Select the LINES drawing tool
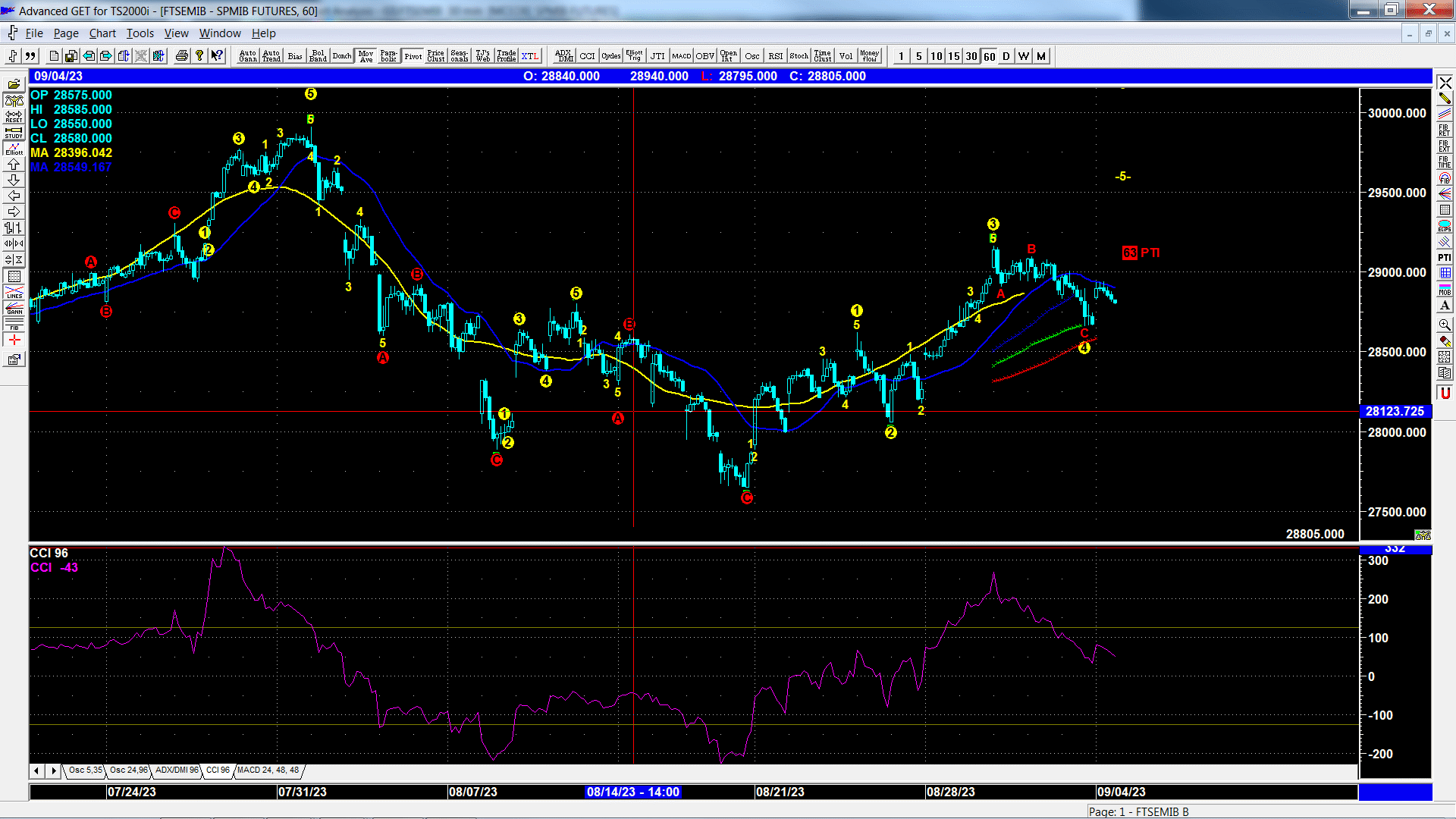The image size is (1456, 819). [14, 292]
